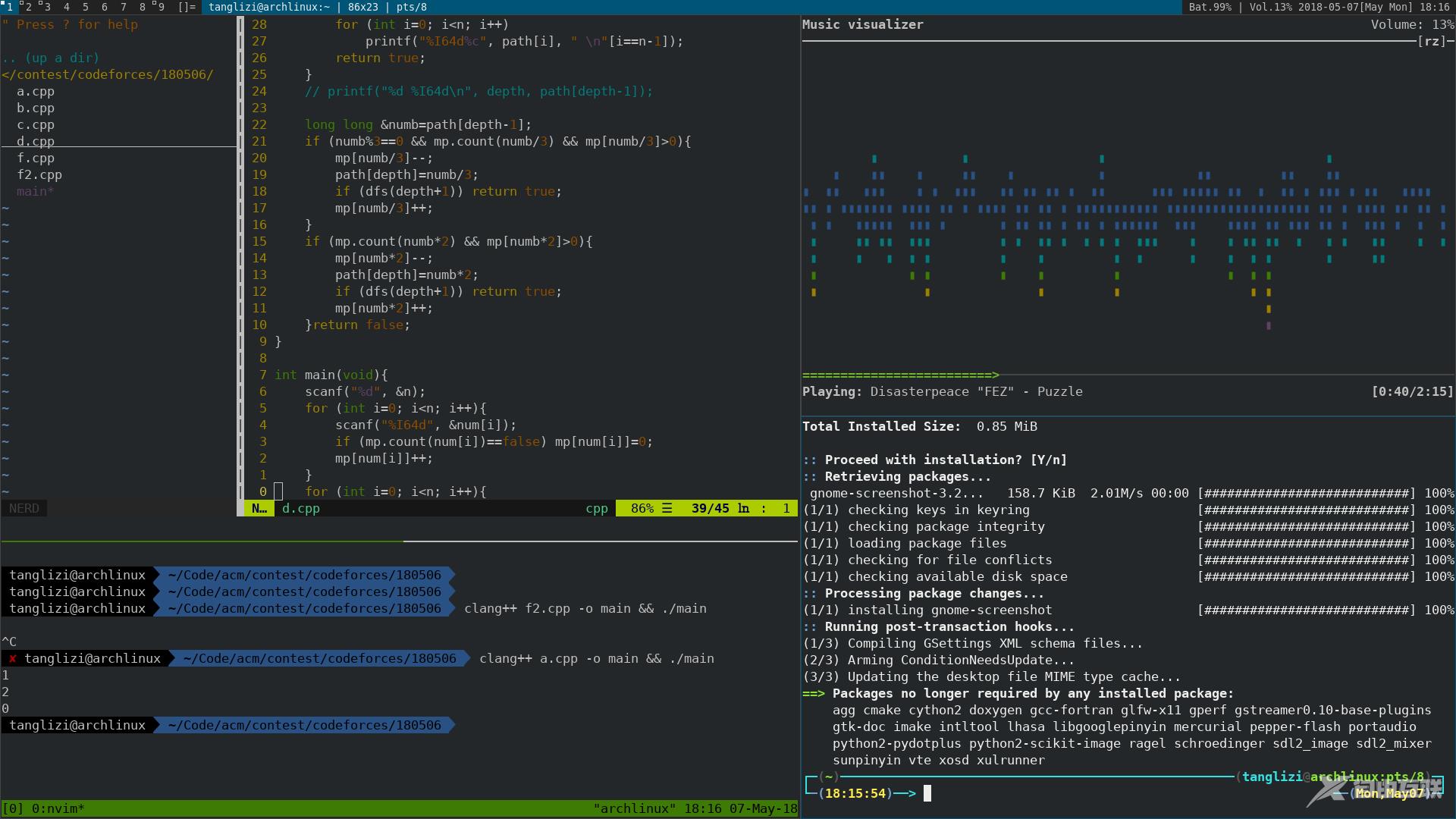Click 'installing gnome-screenshot' line
This screenshot has width=1456, height=819.
[x=949, y=610]
